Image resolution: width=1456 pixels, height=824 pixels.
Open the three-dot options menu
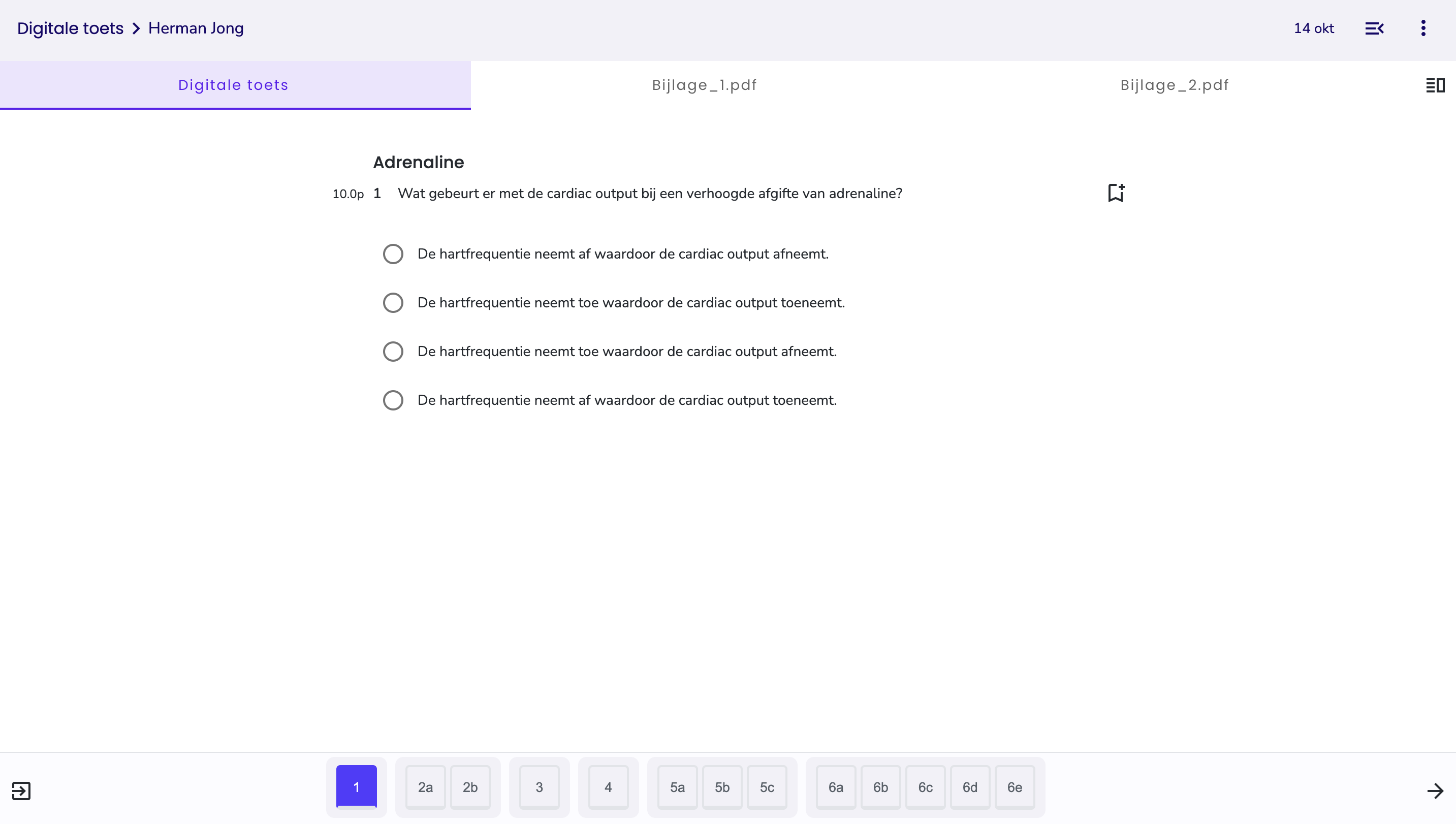pyautogui.click(x=1422, y=28)
